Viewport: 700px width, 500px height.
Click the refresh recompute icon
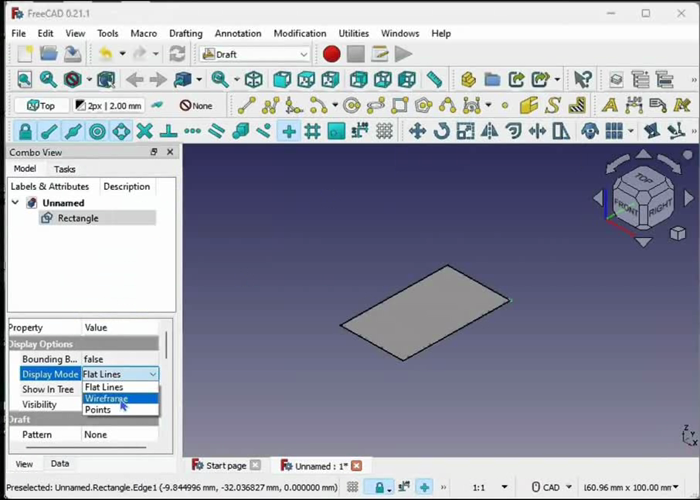point(177,54)
